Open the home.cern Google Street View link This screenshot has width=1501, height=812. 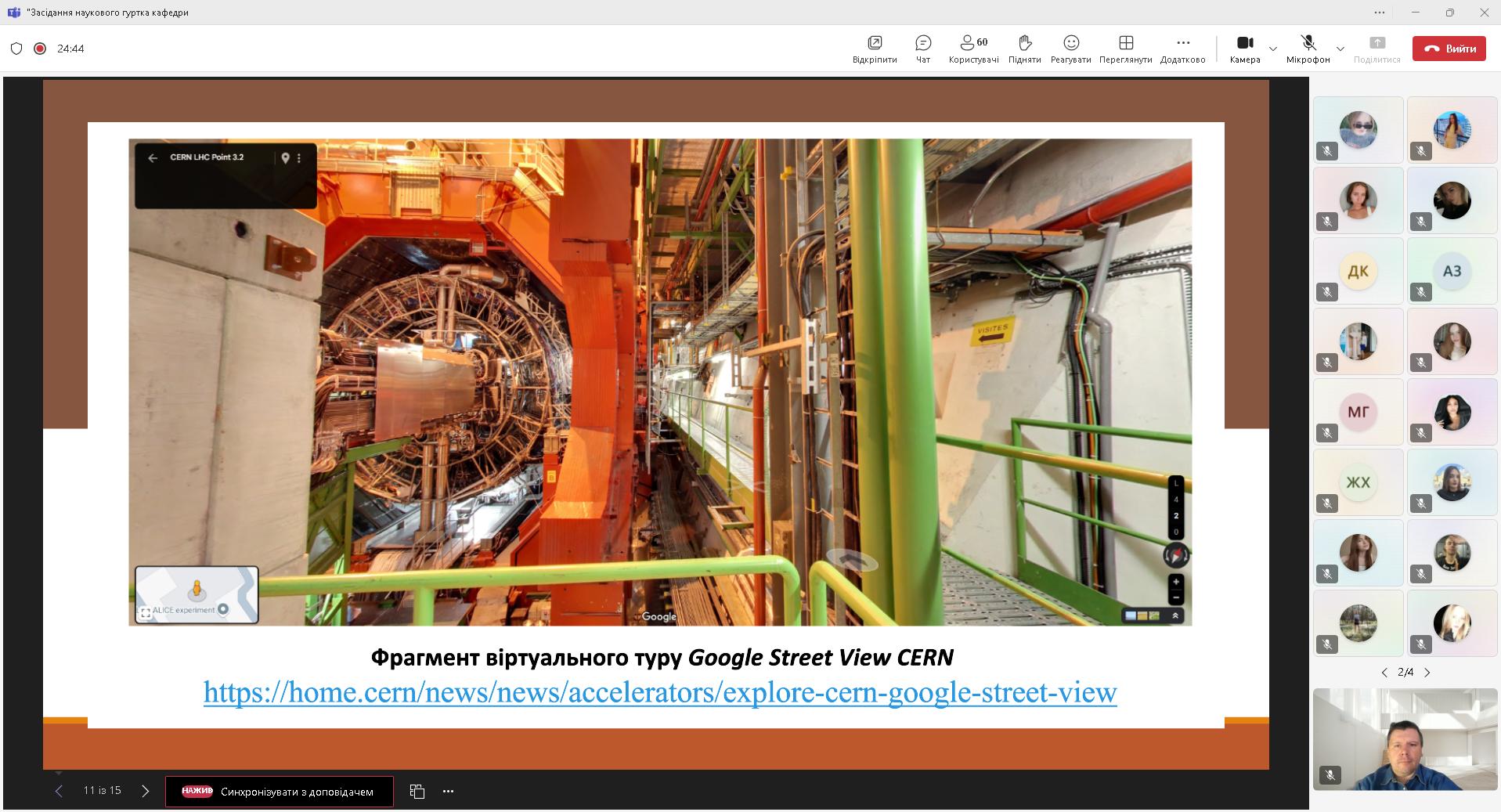[x=660, y=692]
